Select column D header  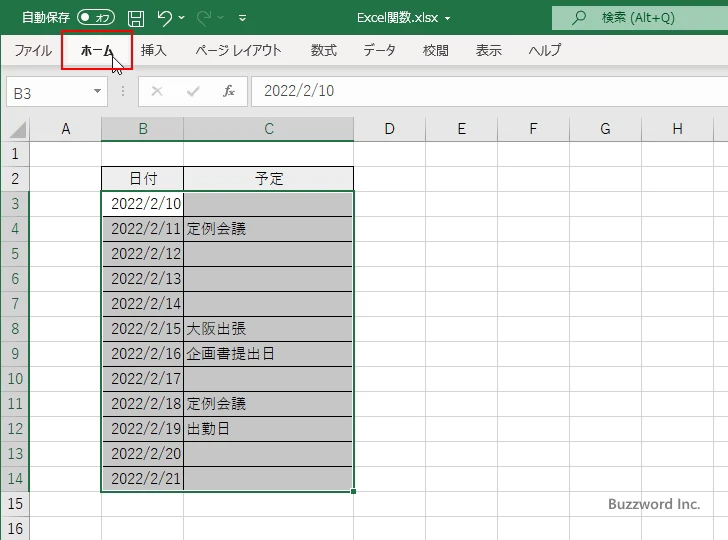pos(390,129)
